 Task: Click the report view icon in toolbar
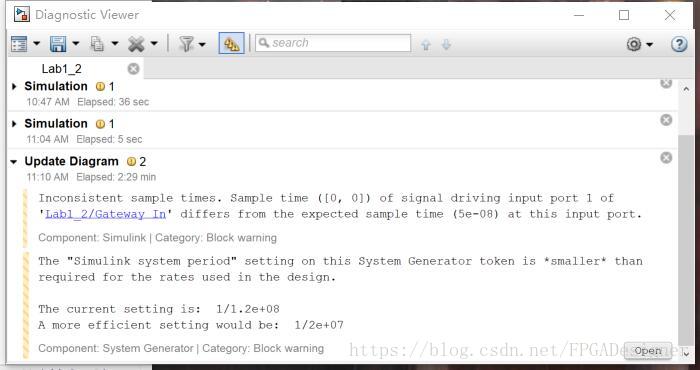19,44
